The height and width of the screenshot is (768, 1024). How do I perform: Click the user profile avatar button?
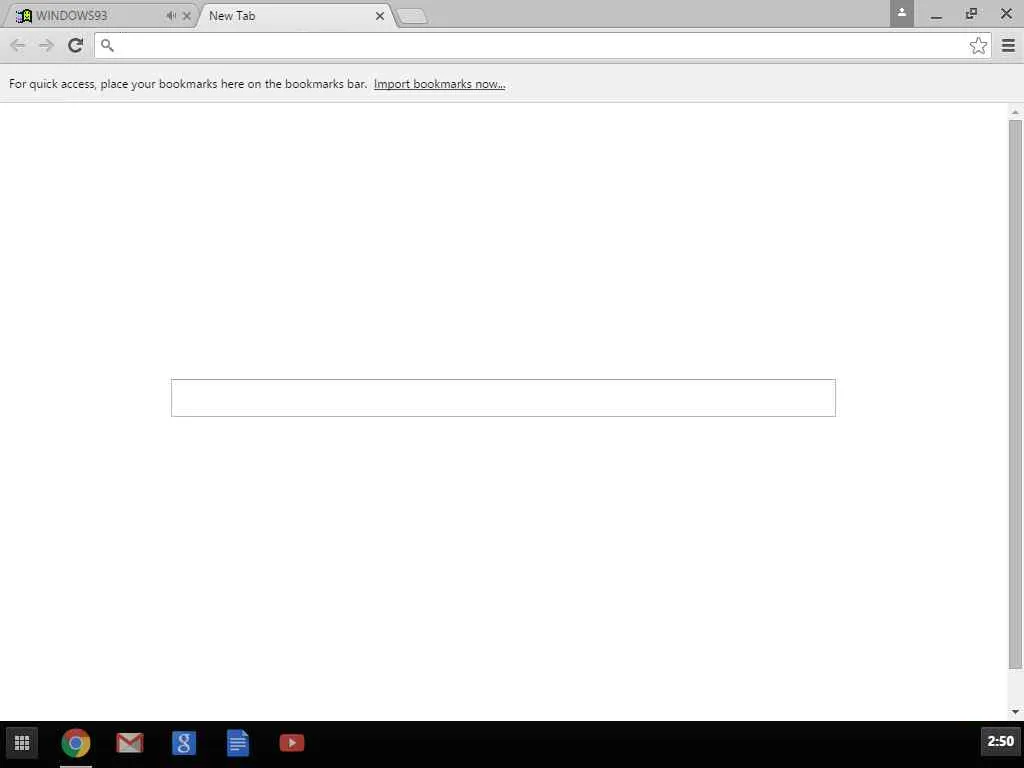(x=901, y=13)
